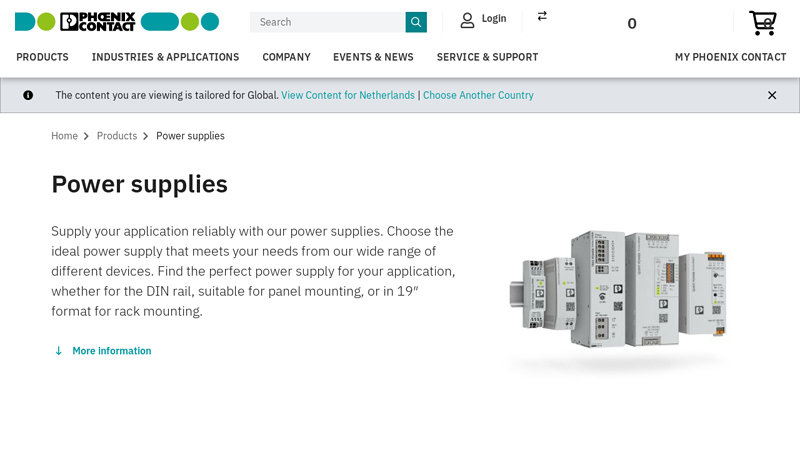Click the Phoenix Contact logo
Viewport: 800px width, 450px height.
pyautogui.click(x=117, y=22)
